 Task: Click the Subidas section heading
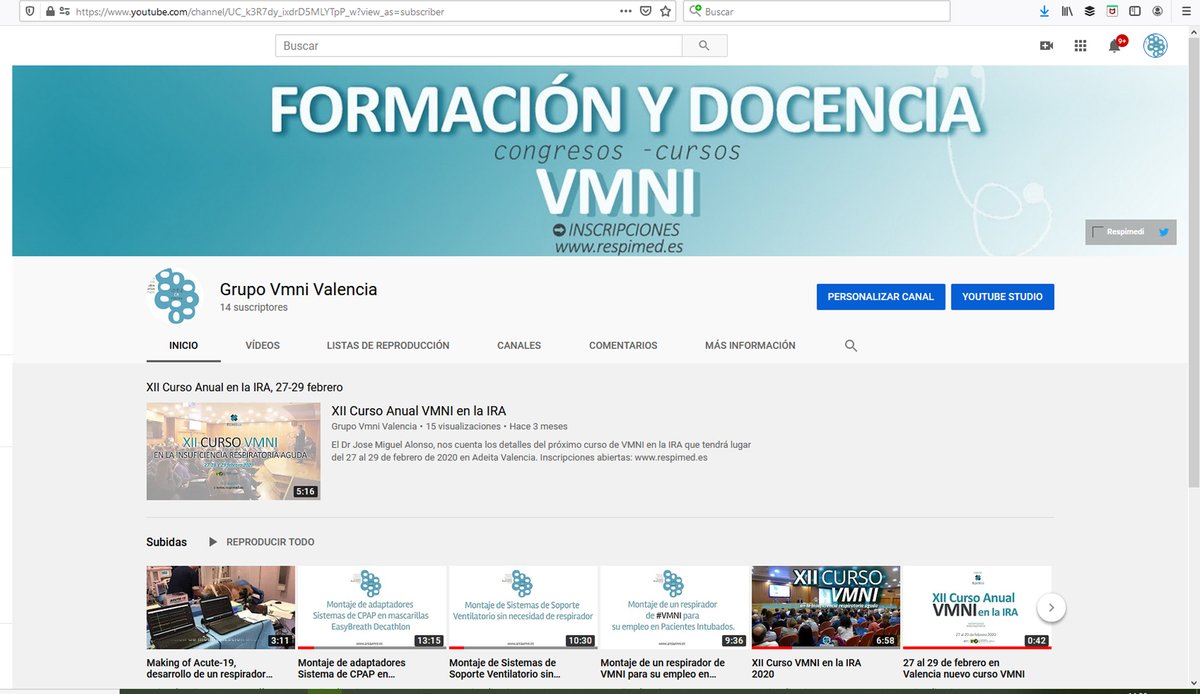pyautogui.click(x=166, y=542)
